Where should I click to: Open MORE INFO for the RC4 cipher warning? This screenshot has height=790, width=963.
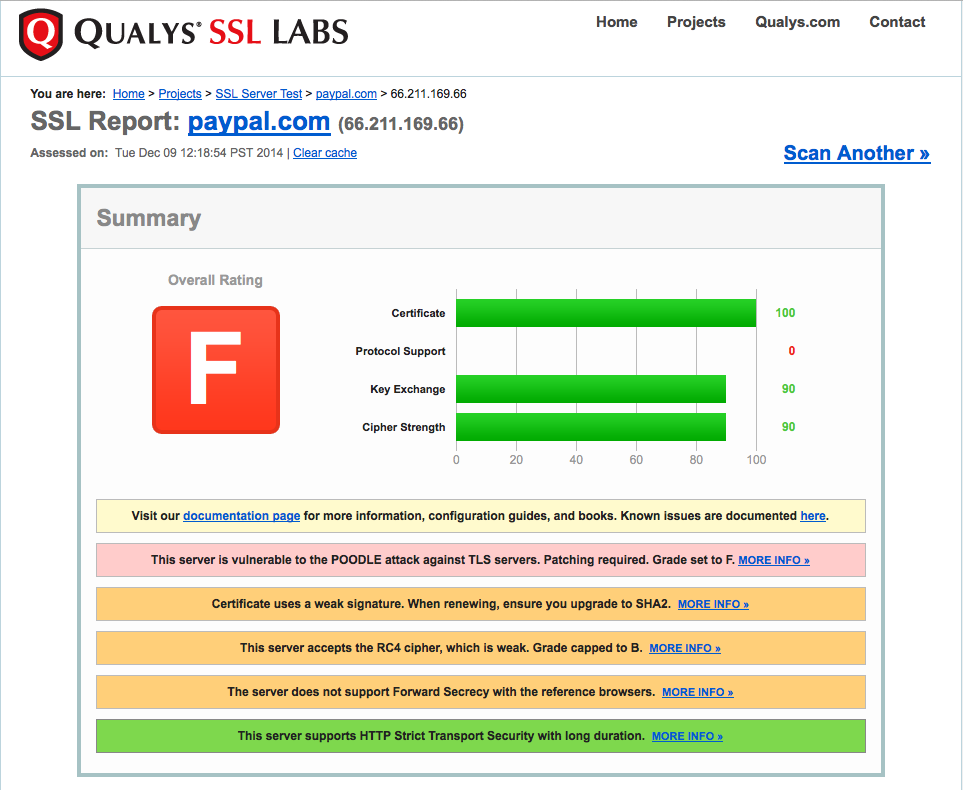[685, 648]
